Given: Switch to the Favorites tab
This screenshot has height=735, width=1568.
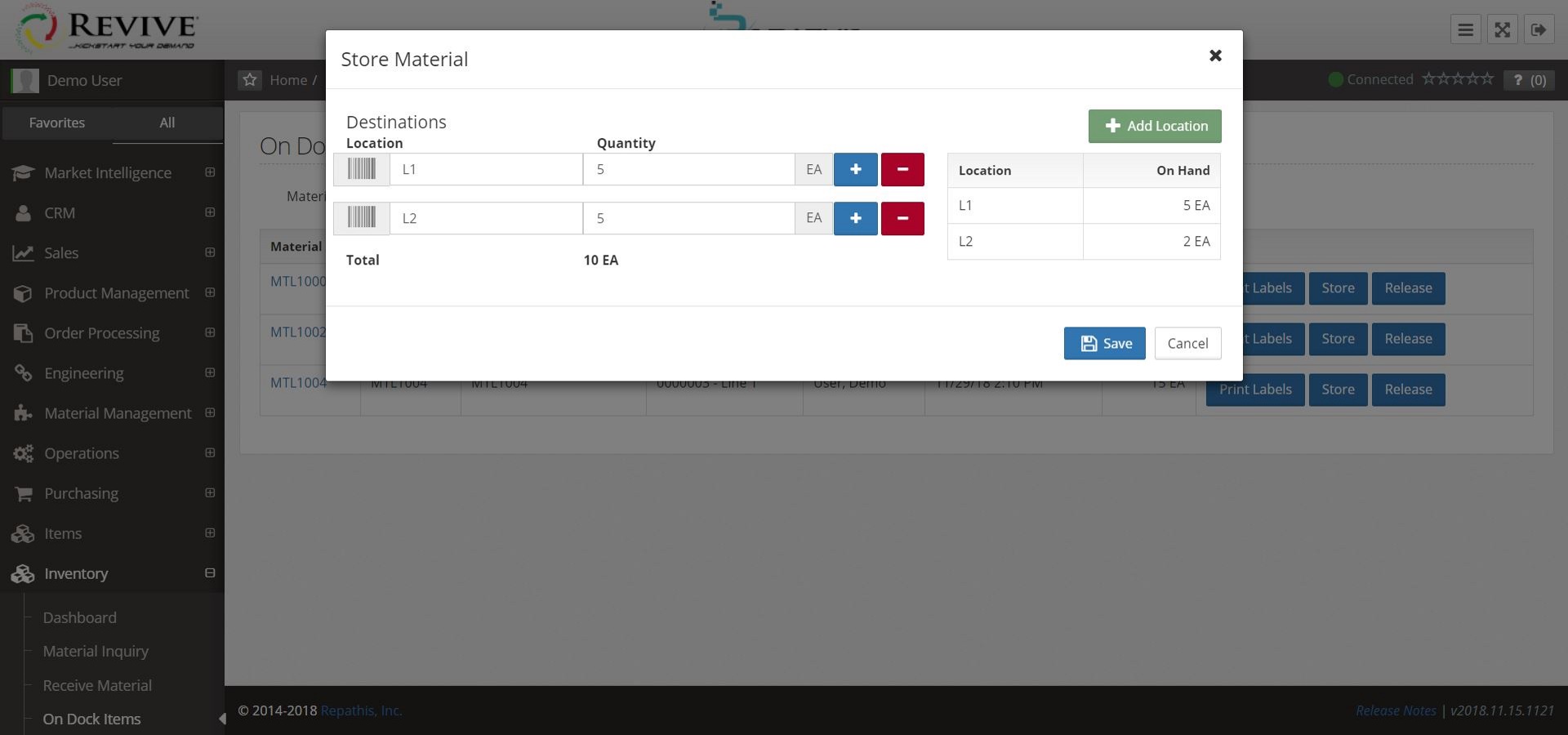Looking at the screenshot, I should click(57, 122).
